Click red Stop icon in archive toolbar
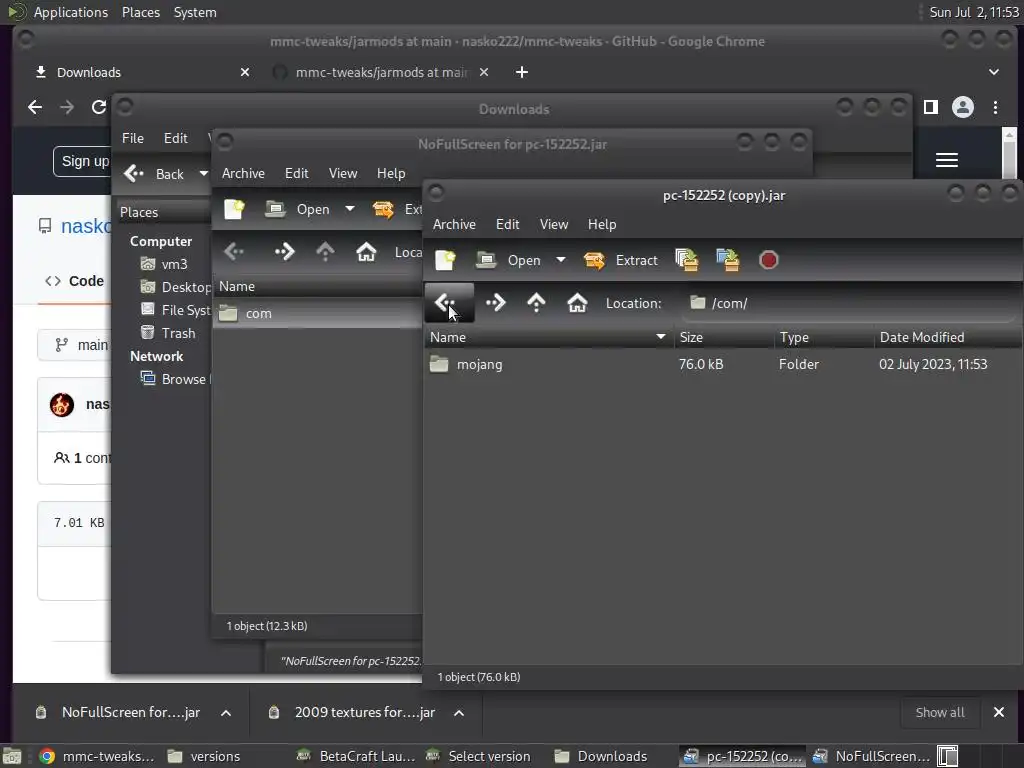The image size is (1024, 768). point(769,260)
